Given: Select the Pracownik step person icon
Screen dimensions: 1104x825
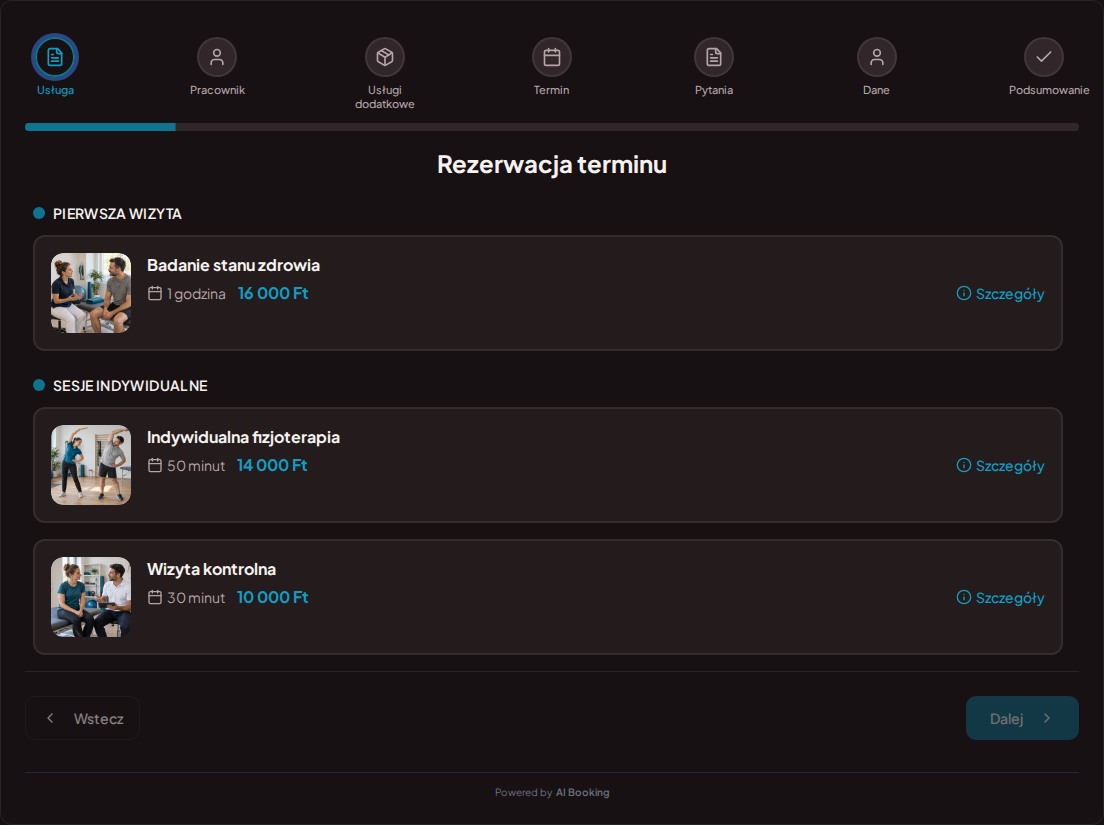Looking at the screenshot, I should point(217,57).
